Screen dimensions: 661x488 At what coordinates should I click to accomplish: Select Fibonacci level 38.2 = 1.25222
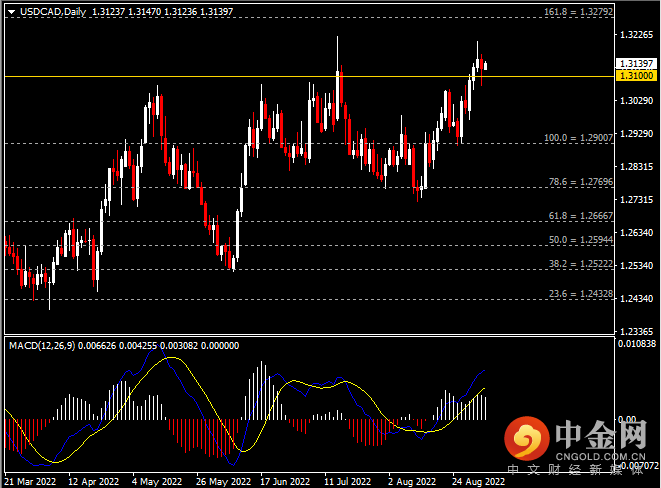pos(581,264)
